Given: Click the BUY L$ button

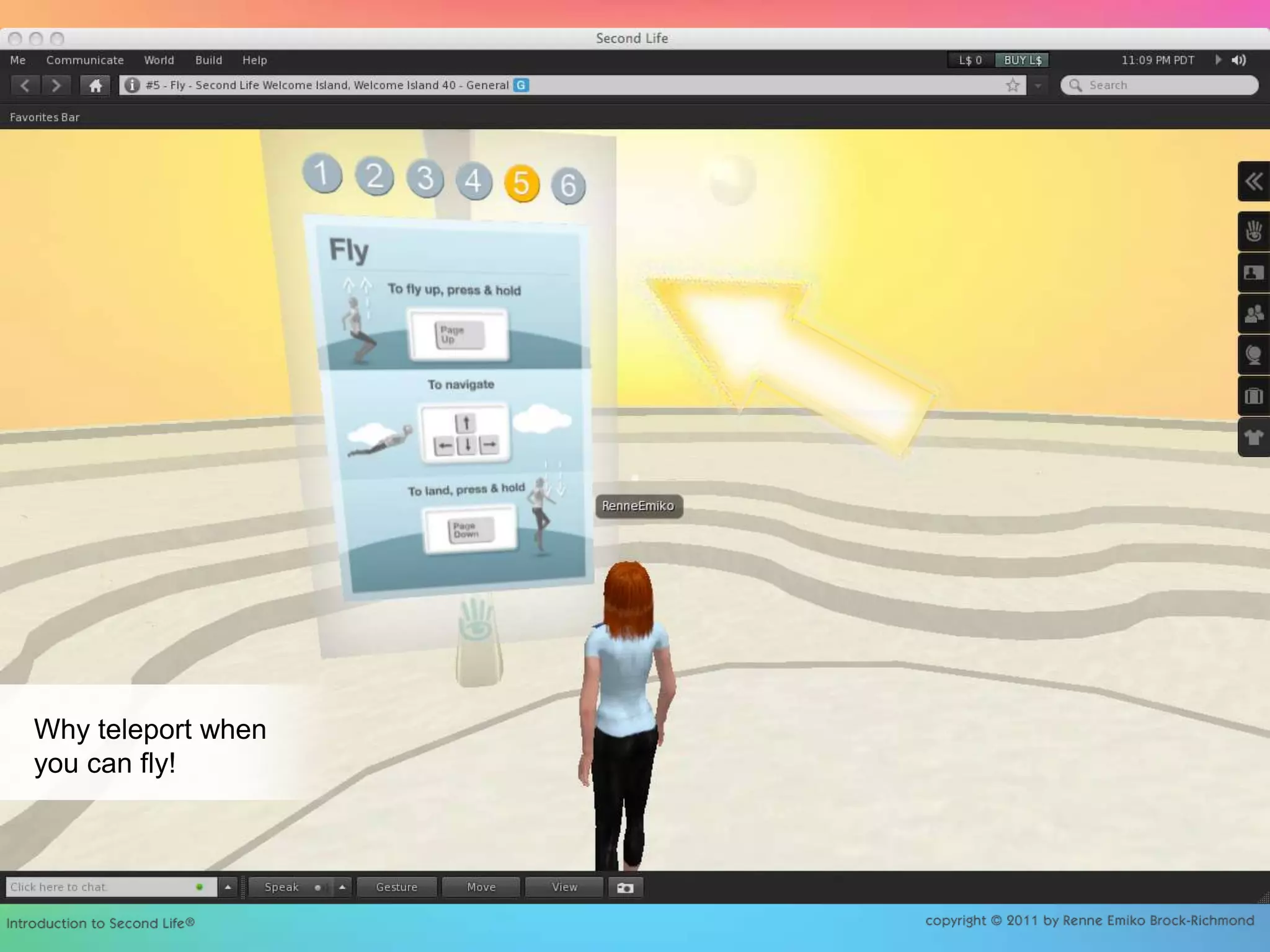Looking at the screenshot, I should 1022,60.
